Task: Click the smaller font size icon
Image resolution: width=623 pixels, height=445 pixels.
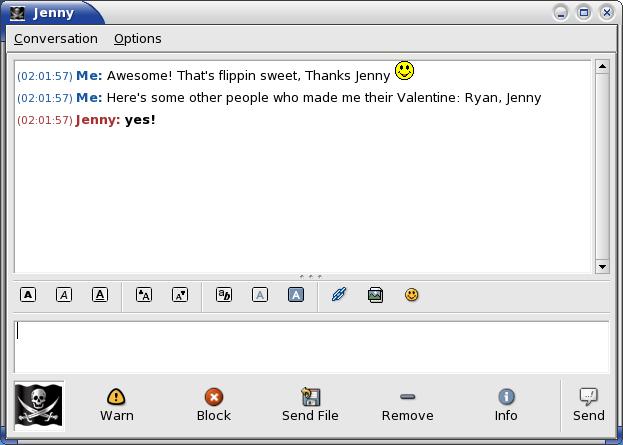Action: (180, 295)
